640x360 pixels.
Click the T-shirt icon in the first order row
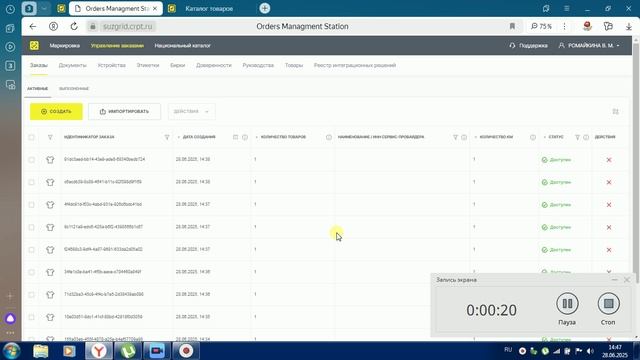pyautogui.click(x=50, y=160)
